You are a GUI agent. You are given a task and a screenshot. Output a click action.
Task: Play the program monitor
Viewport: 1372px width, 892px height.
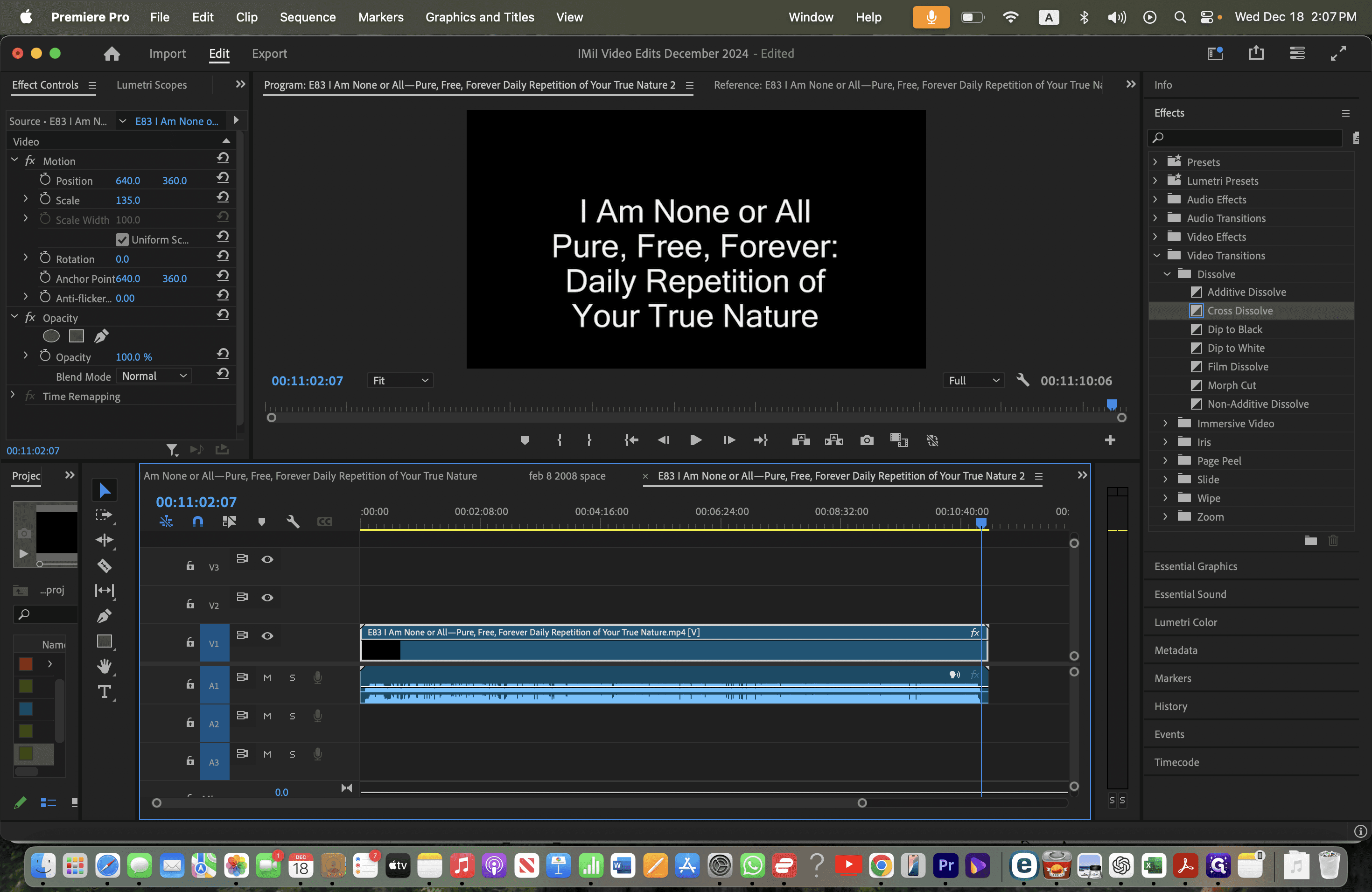click(x=696, y=440)
